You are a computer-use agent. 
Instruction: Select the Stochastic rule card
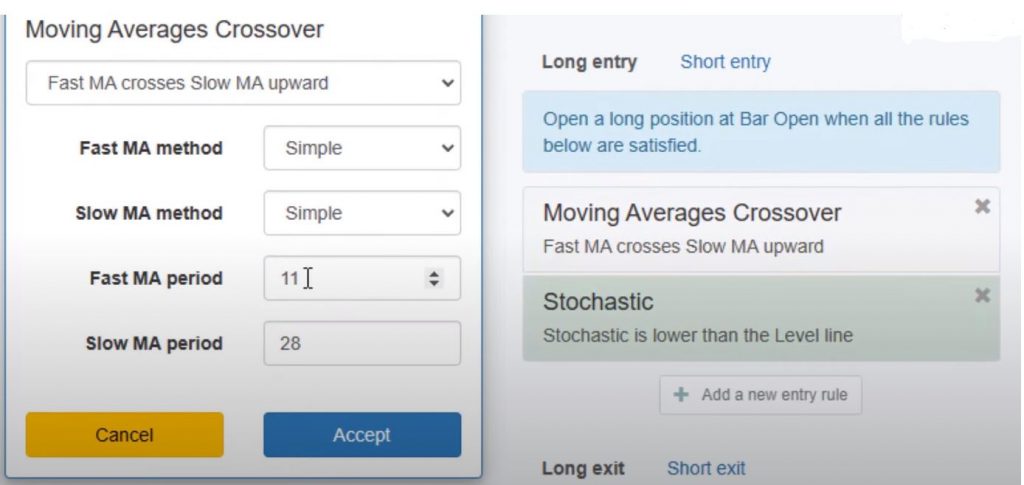740,317
